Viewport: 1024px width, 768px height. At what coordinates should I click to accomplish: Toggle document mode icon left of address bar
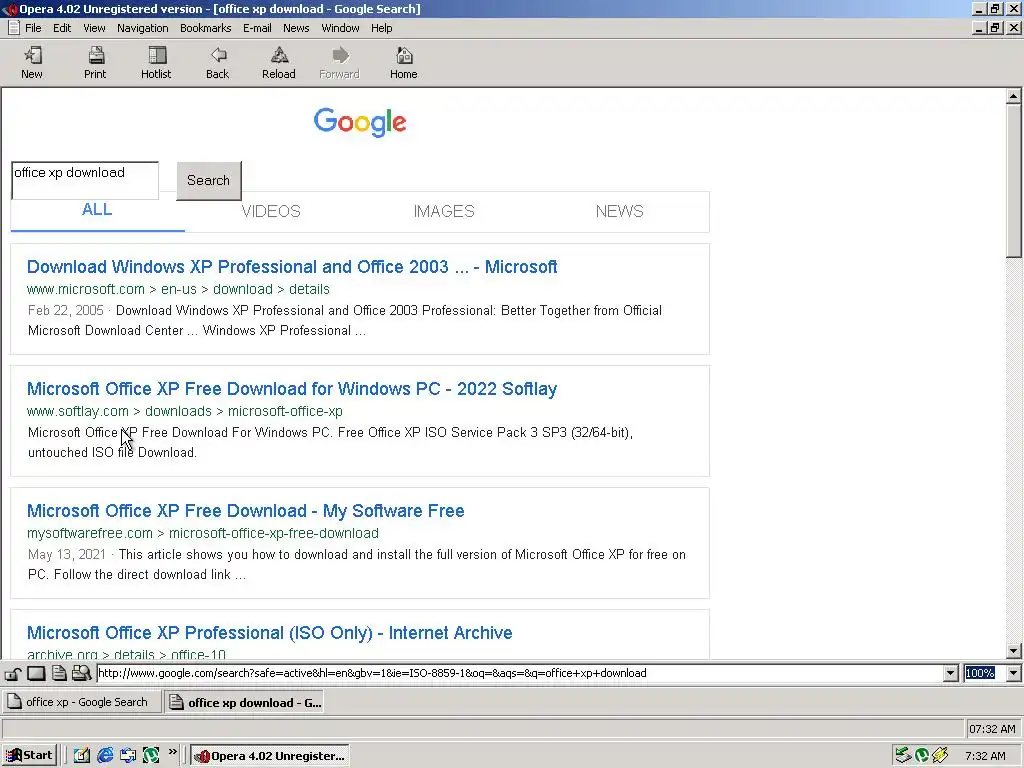point(59,673)
